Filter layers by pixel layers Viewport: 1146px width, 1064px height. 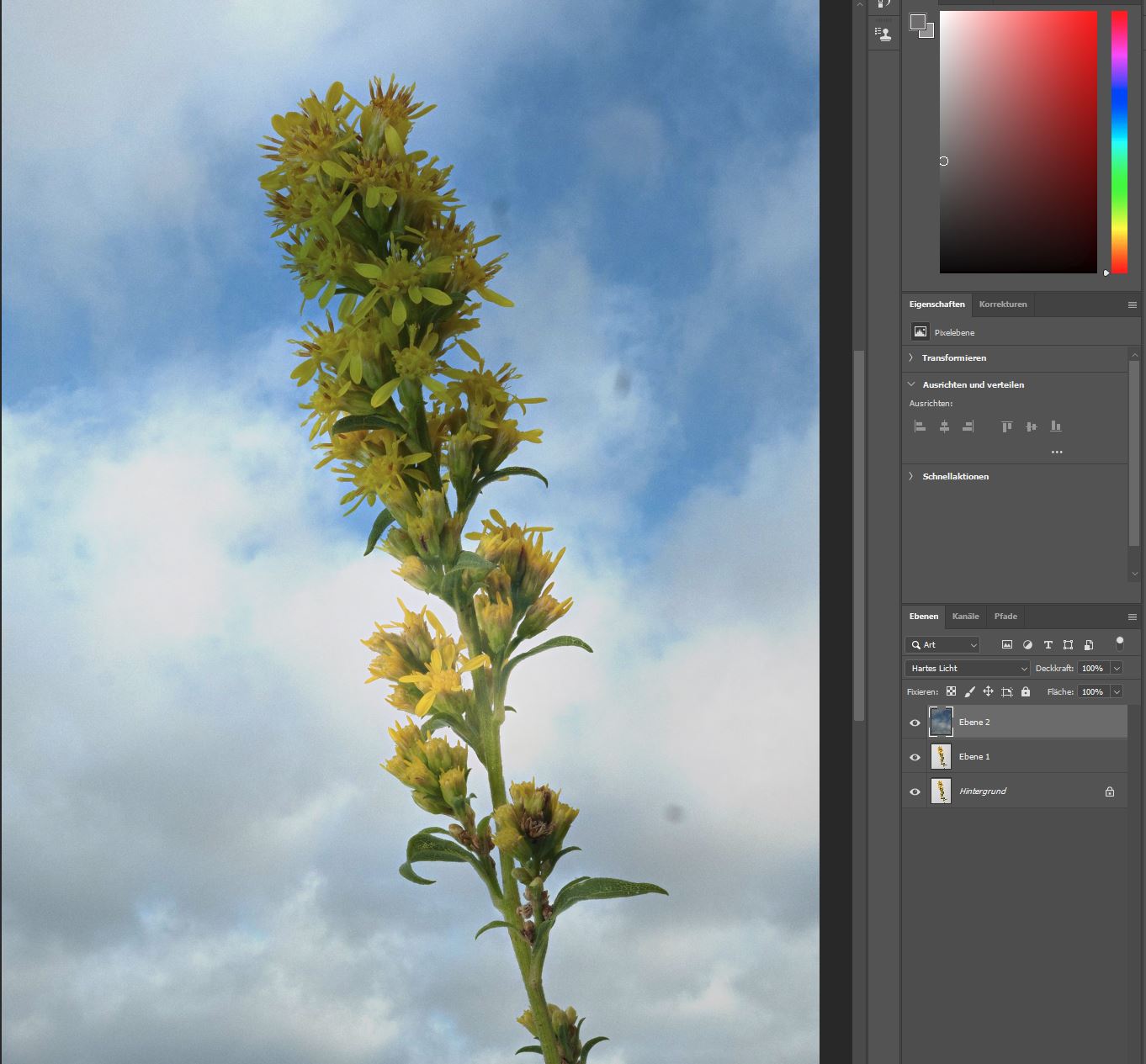1007,645
